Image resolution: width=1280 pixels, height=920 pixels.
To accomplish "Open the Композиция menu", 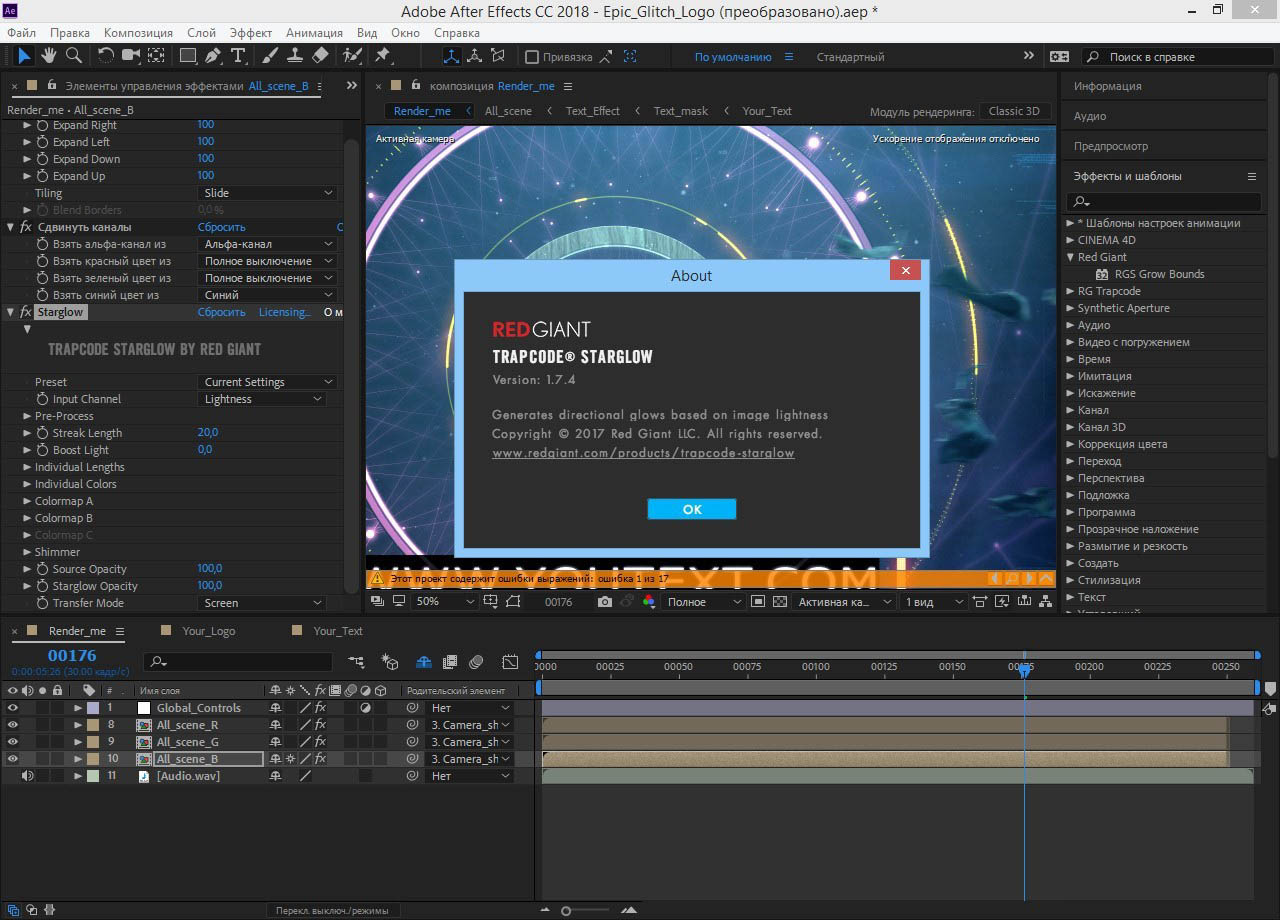I will 139,33.
